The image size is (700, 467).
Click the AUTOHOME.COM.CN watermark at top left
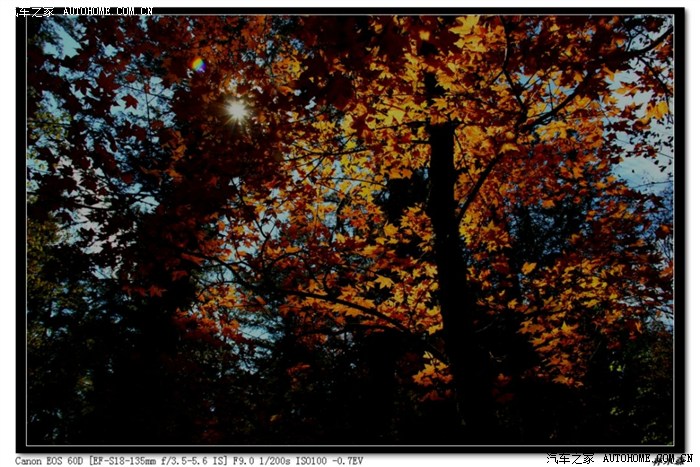point(108,11)
